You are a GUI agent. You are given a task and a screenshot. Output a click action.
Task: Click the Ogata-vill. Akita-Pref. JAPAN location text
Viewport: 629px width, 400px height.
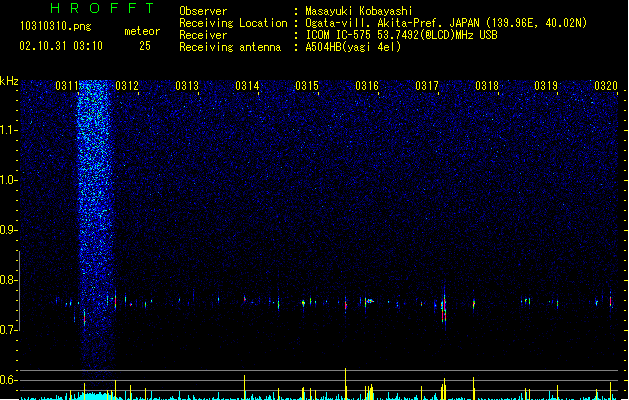[446, 23]
